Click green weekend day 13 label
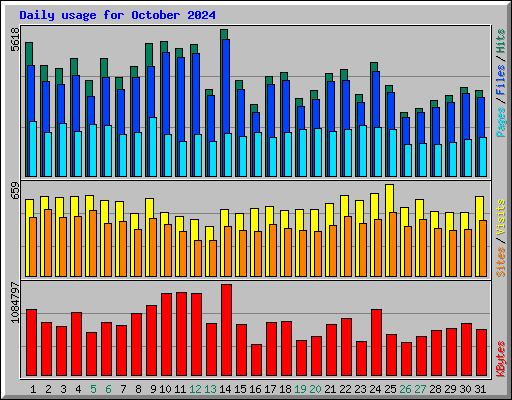Screen dimensions: 512x400 click(210, 389)
